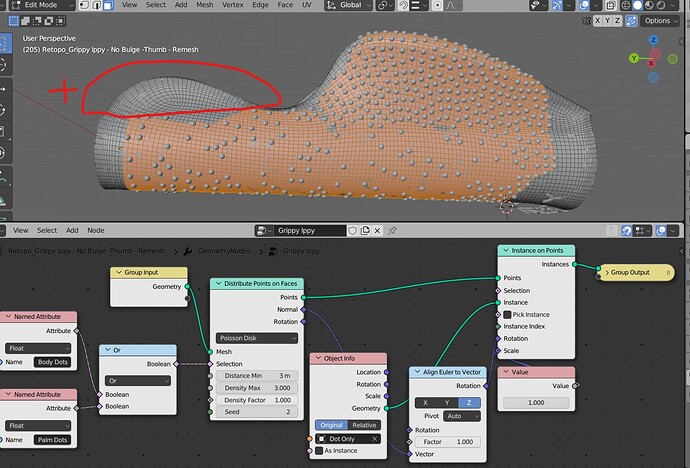Switch to vertex select mode
This screenshot has width=690, height=468.
(84, 5)
